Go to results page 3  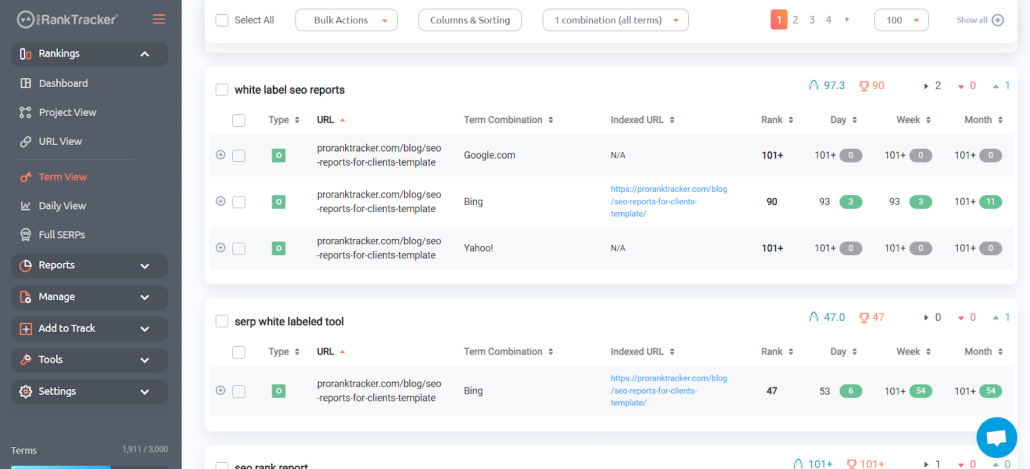[812, 20]
